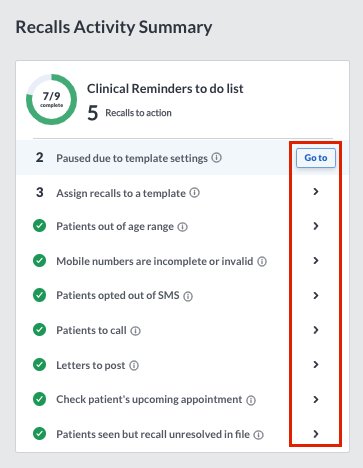Screen dimensions: 363x468
Task: Click info icon next to Assign recalls to a template
Action: click(x=195, y=192)
